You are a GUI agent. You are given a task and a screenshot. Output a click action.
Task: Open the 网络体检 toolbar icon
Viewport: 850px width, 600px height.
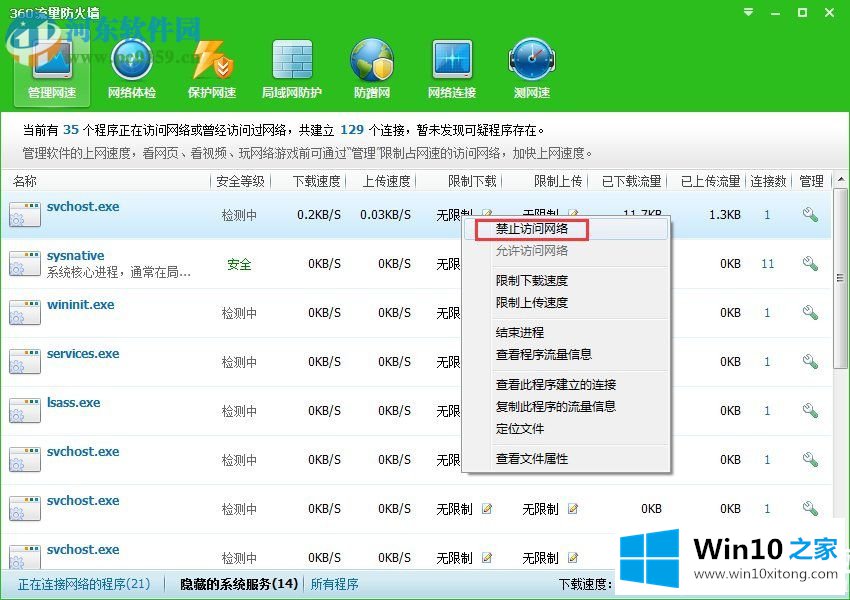click(x=132, y=69)
